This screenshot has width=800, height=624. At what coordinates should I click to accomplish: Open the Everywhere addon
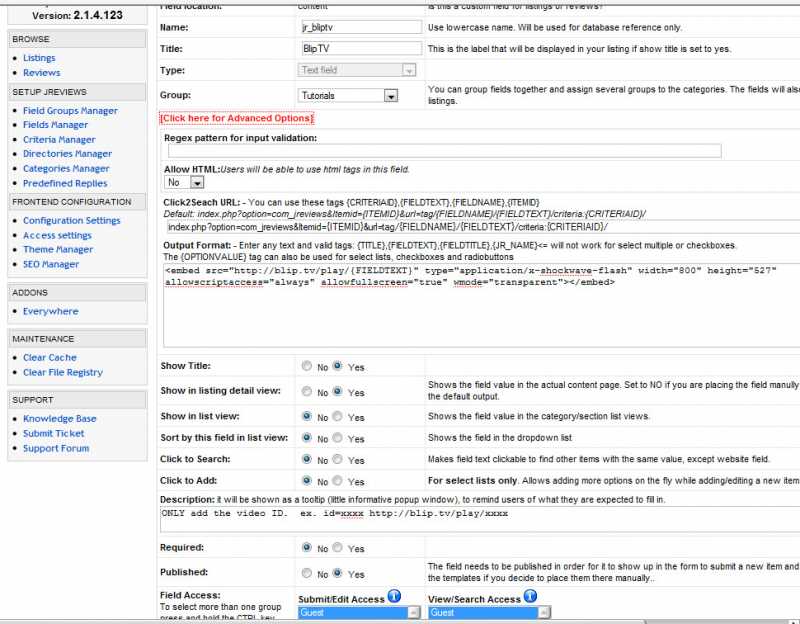(51, 311)
